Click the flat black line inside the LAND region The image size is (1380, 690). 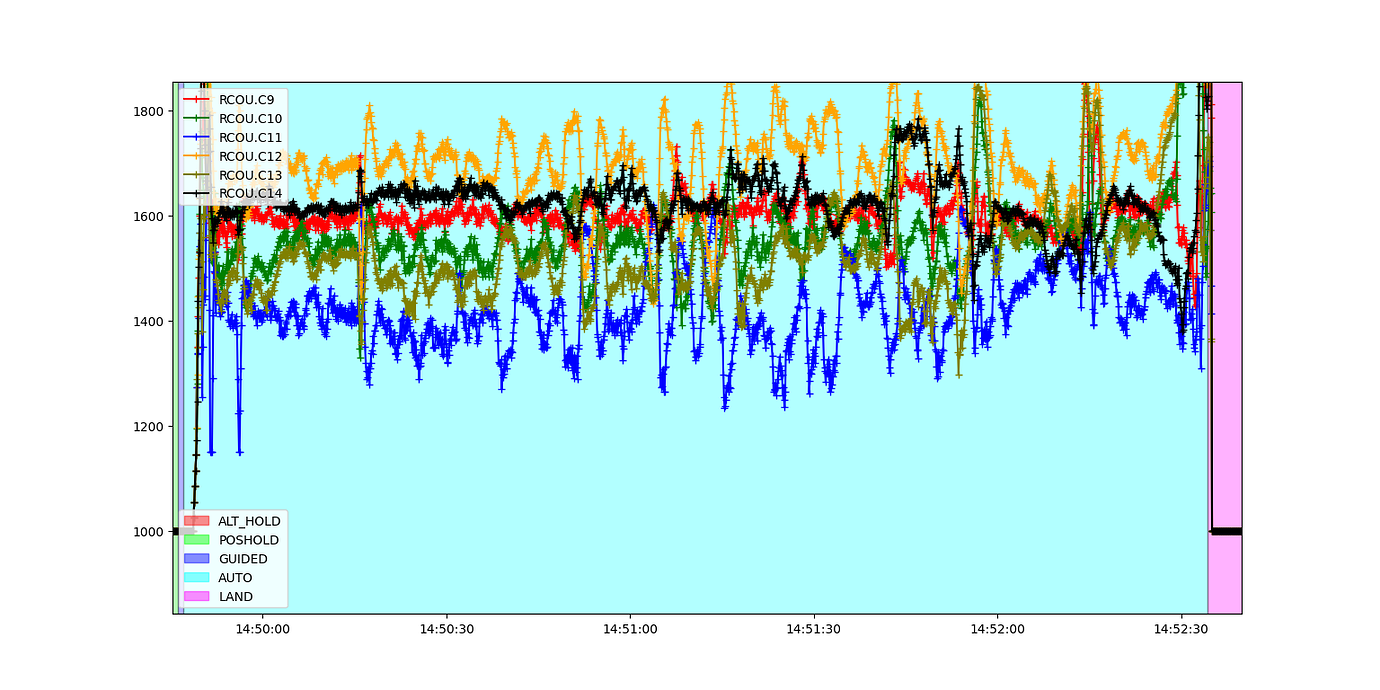(1226, 531)
